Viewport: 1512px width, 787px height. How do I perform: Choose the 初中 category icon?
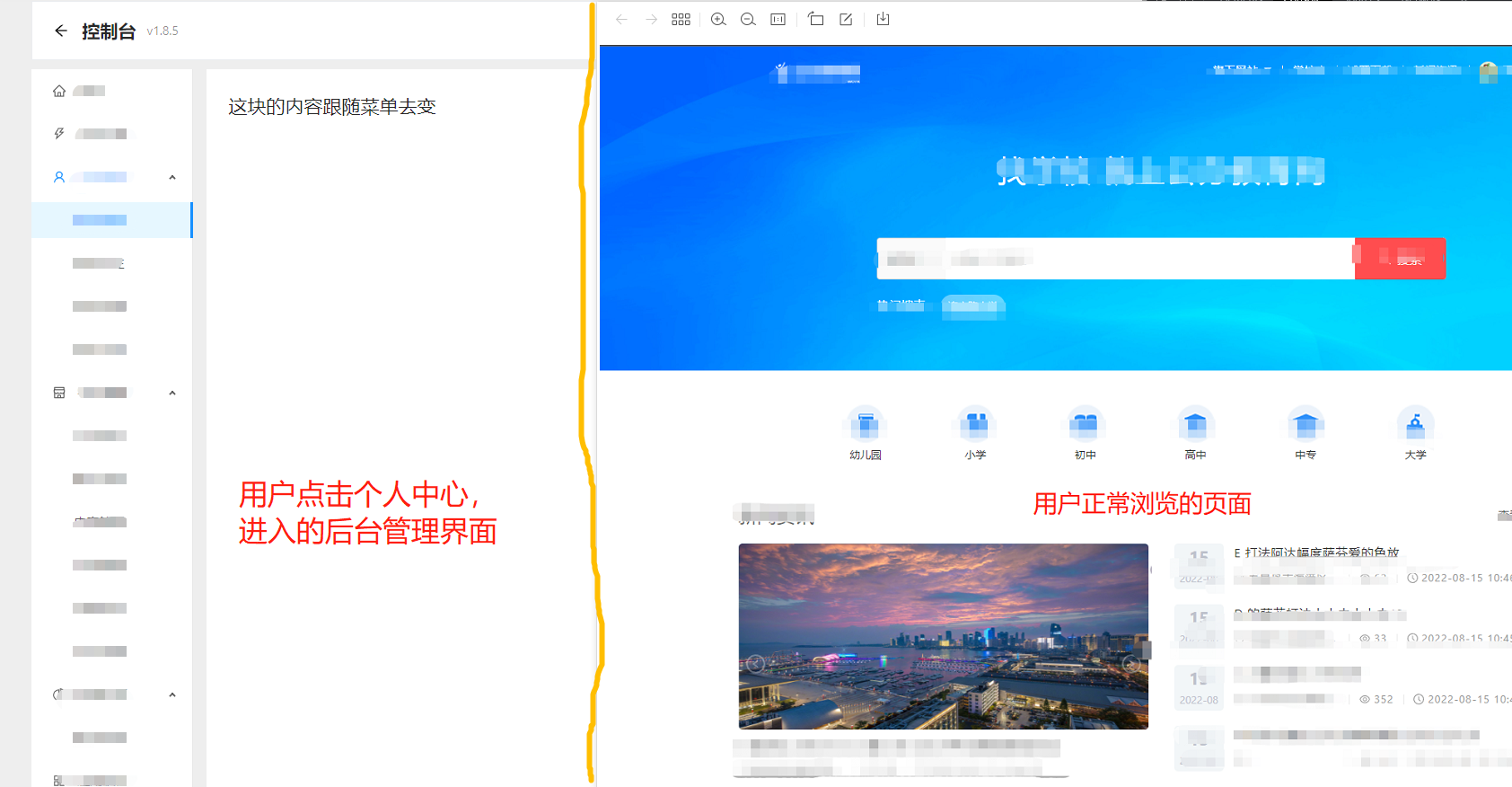[x=1086, y=423]
